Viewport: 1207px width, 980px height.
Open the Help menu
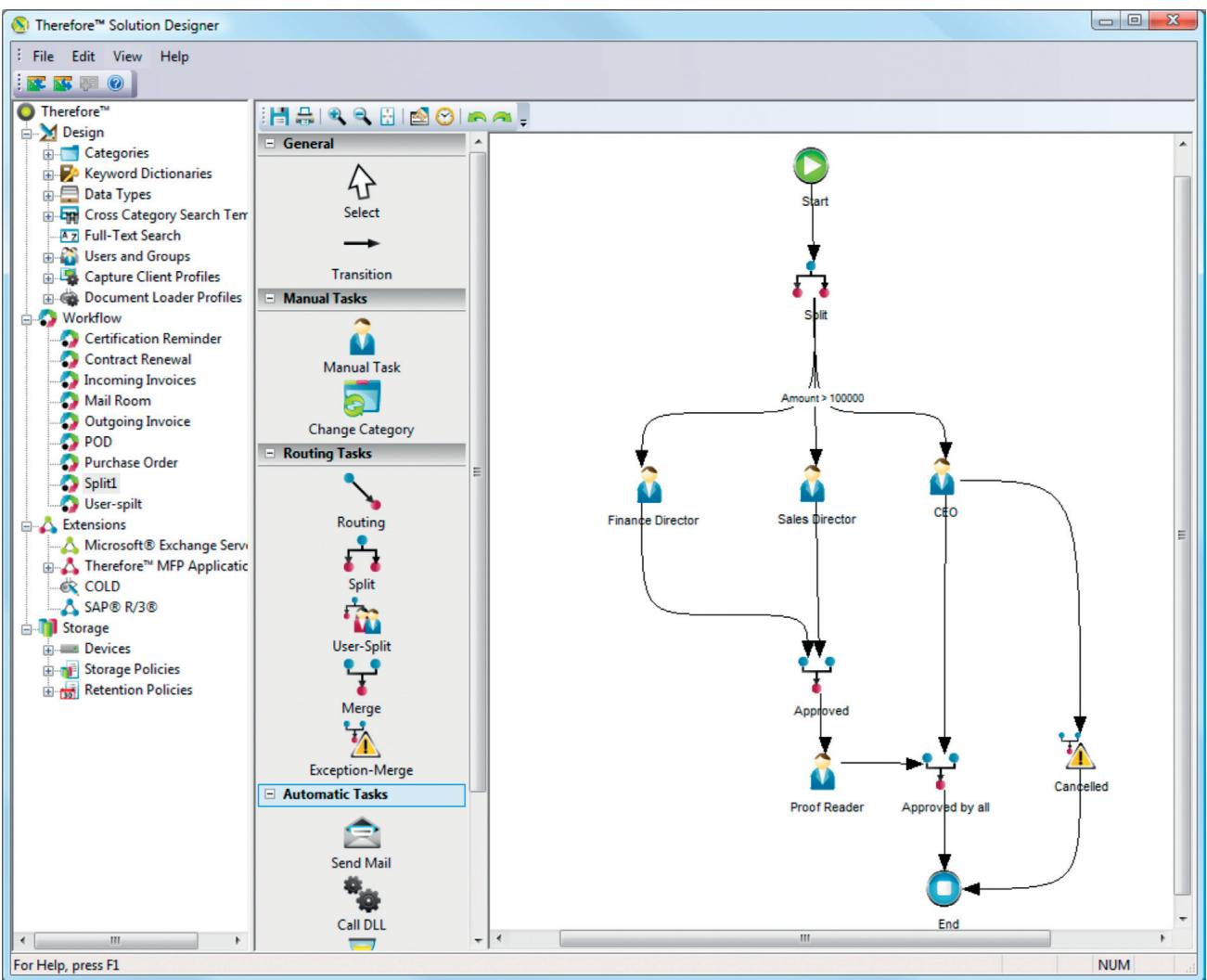coord(174,57)
